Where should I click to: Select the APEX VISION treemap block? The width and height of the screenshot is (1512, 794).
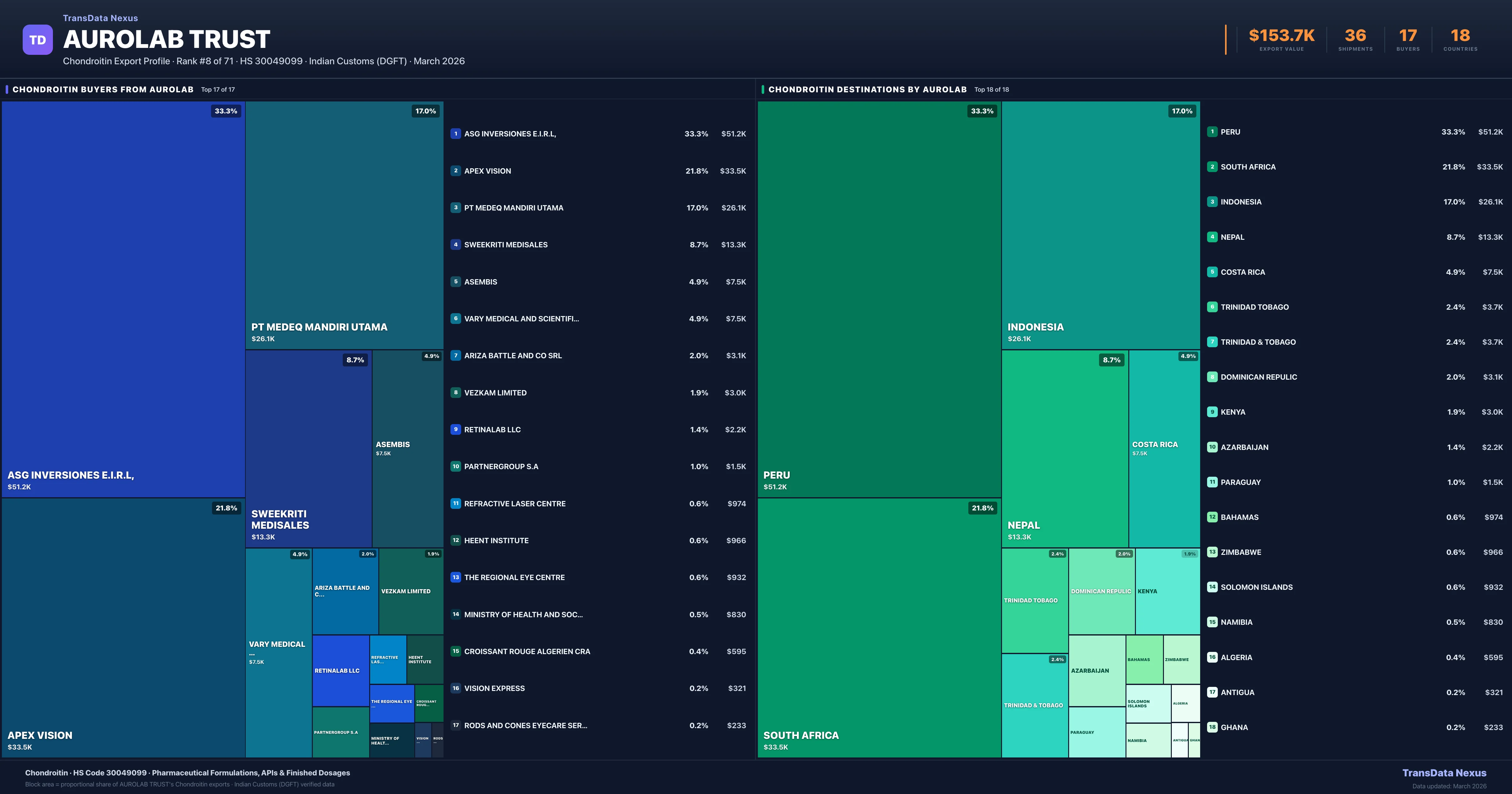(x=123, y=627)
